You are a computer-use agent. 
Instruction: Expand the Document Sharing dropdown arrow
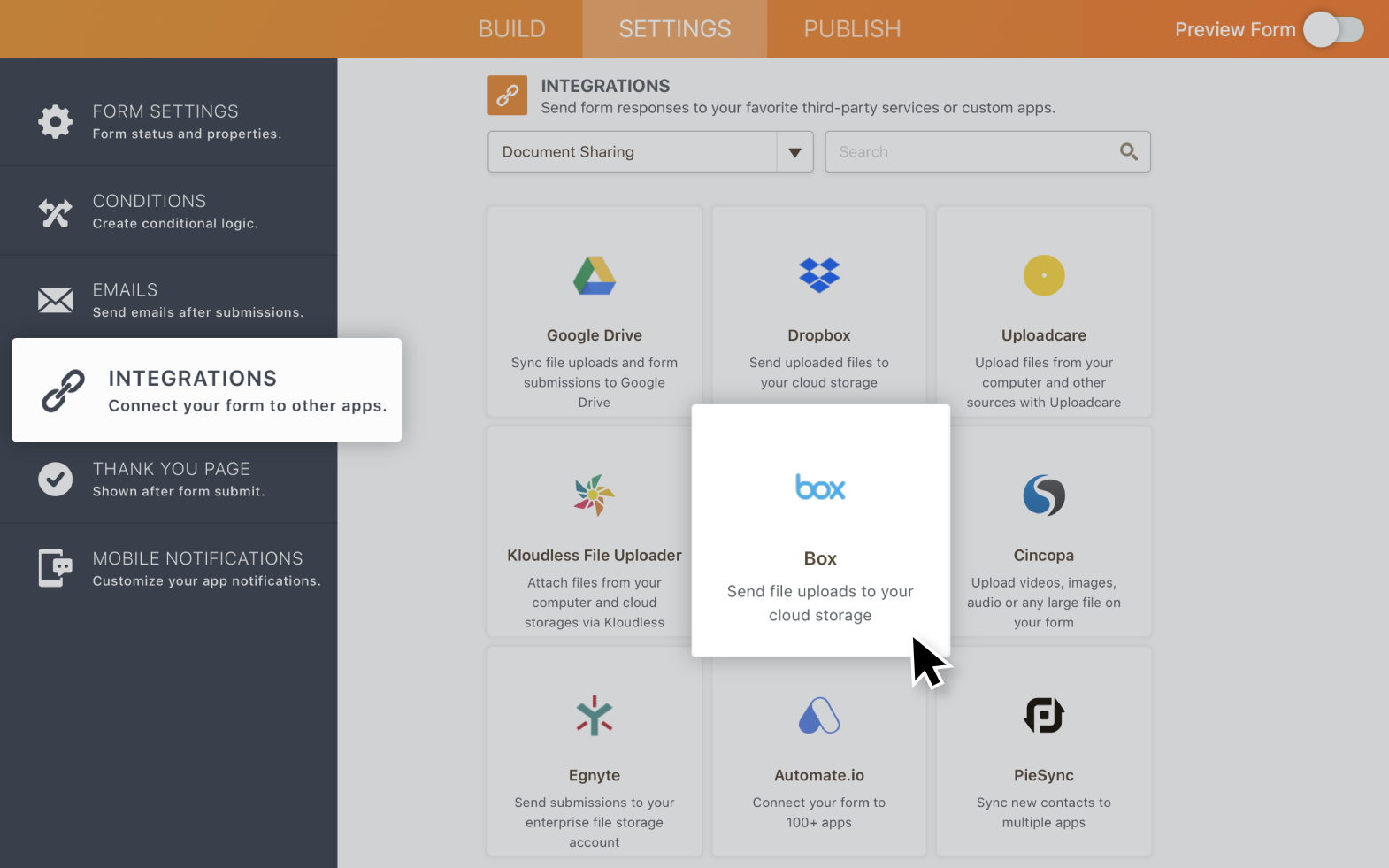[794, 152]
